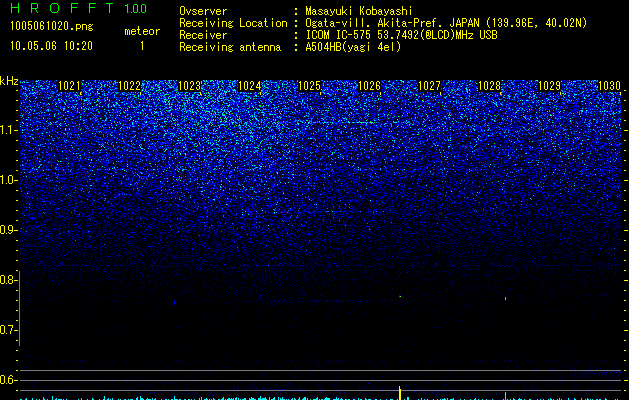This screenshot has height=400, width=629.
Task: Select observer name Masayuki Kobayashi
Action: (x=359, y=11)
